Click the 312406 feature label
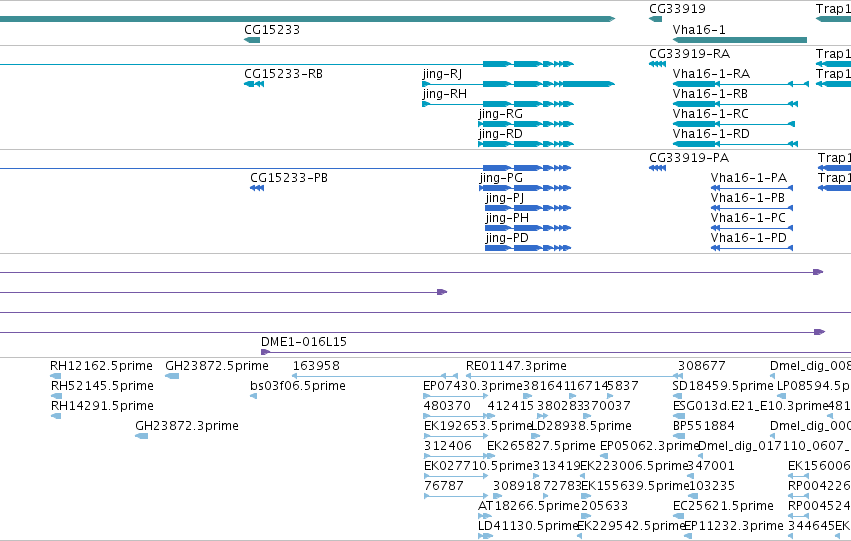Viewport: 851px width, 541px height. 448,447
